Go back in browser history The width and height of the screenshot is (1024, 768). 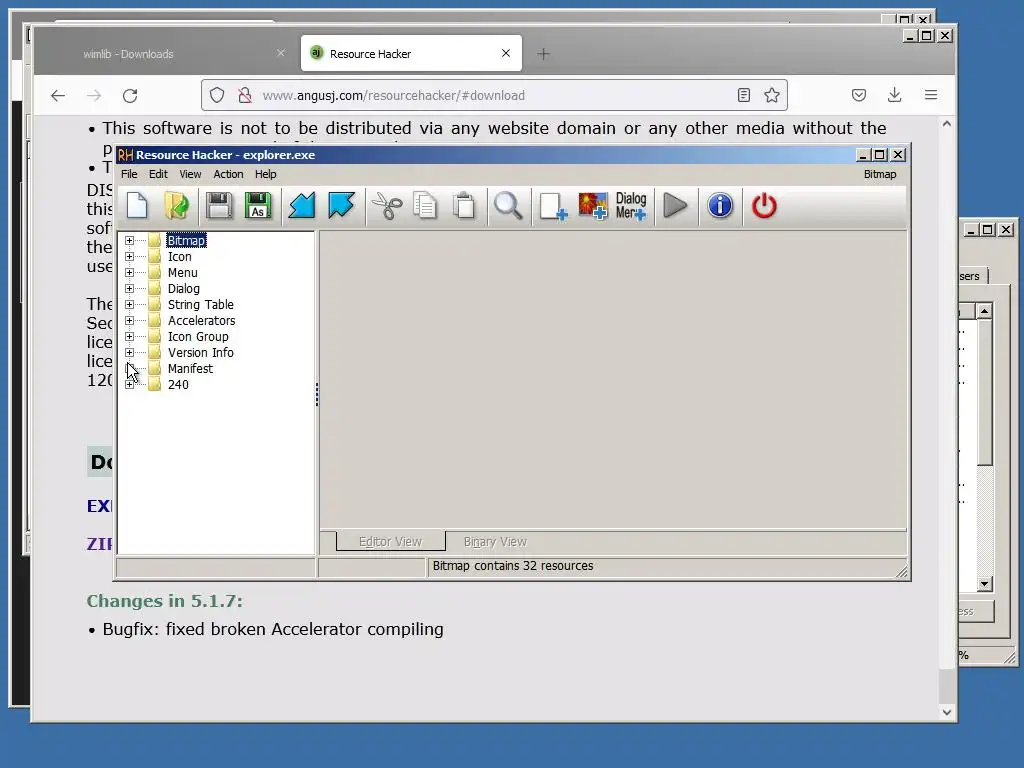click(58, 95)
